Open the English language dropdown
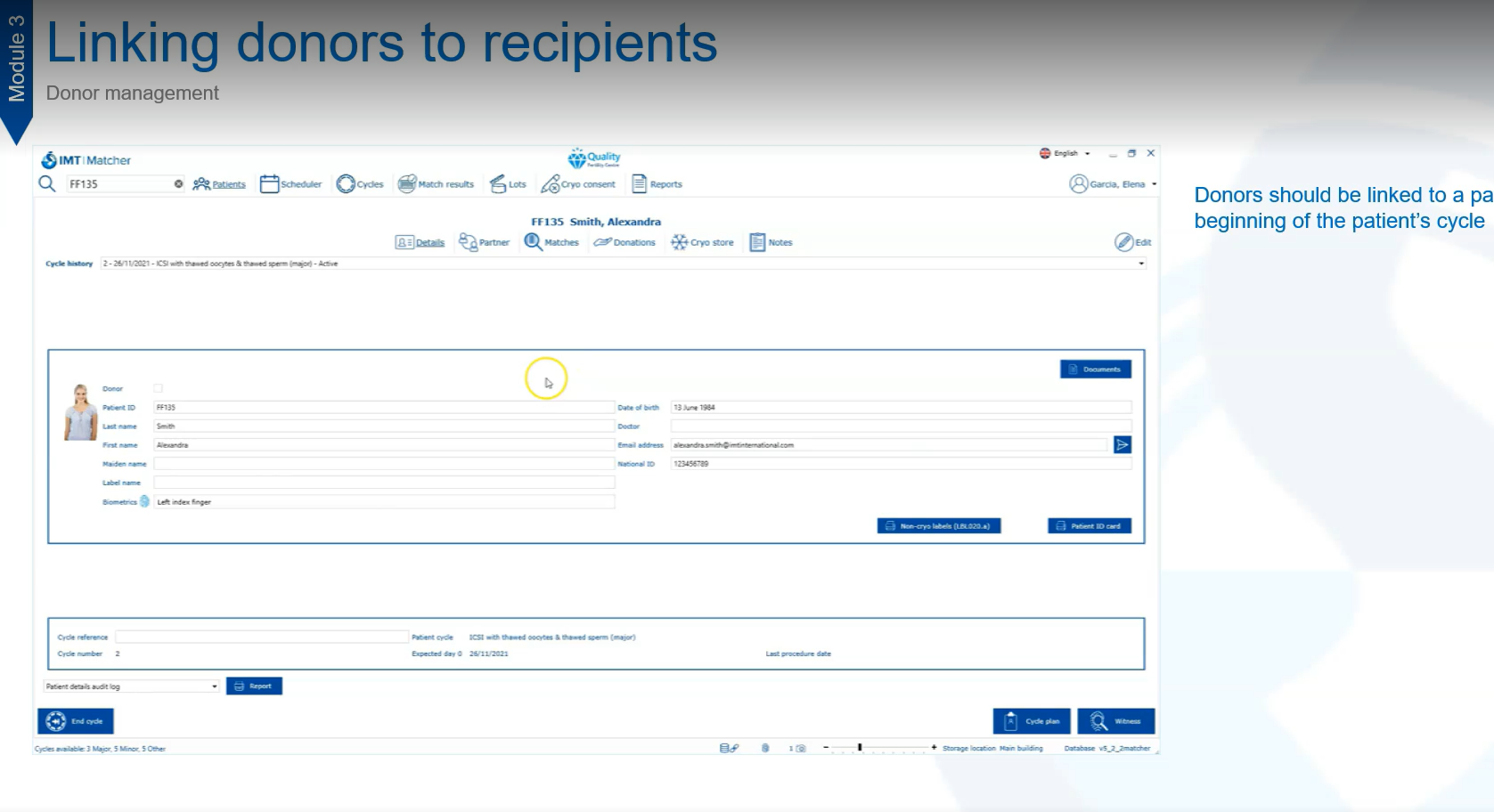The image size is (1494, 812). (x=1087, y=154)
